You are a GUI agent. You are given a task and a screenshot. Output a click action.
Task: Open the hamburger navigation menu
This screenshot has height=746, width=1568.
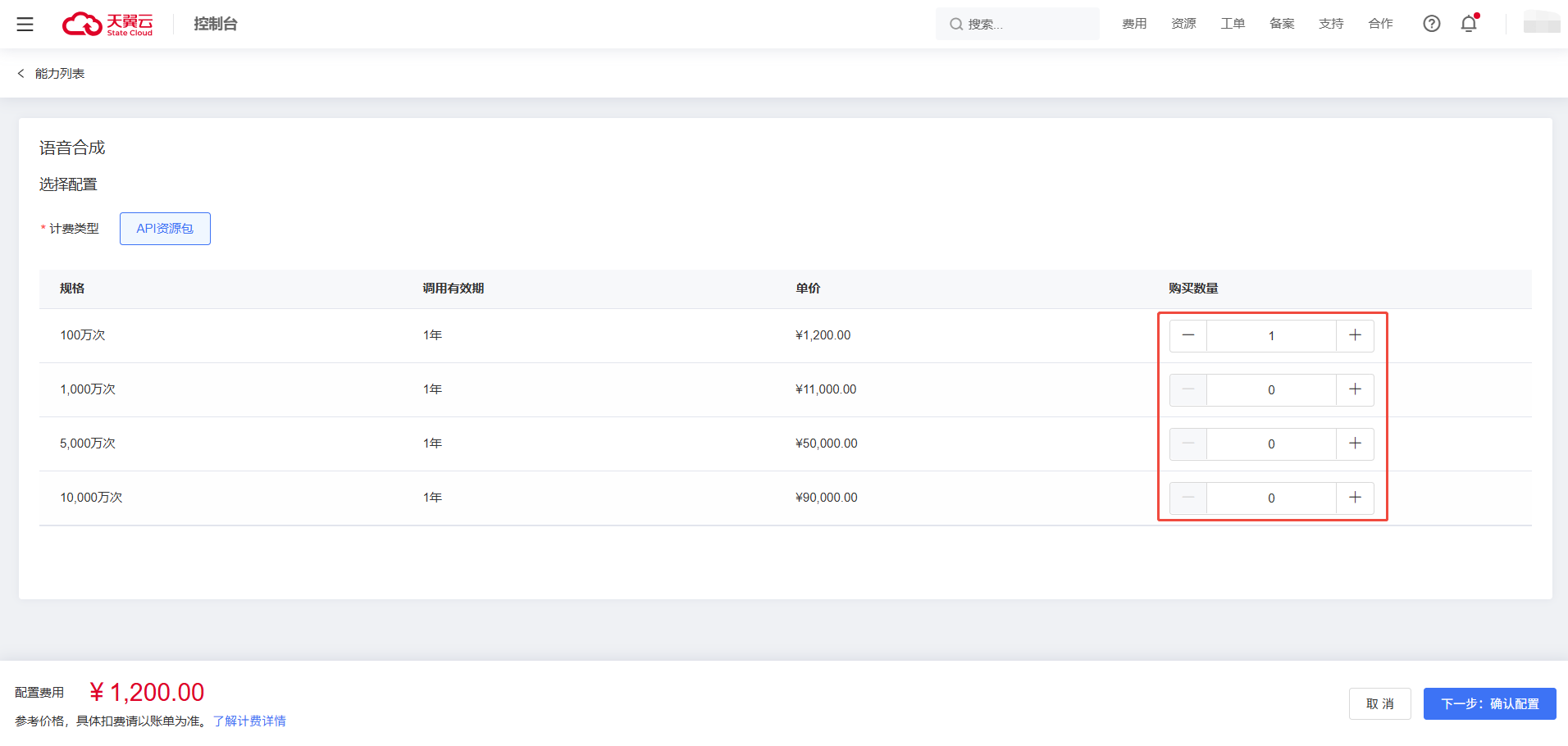click(25, 25)
